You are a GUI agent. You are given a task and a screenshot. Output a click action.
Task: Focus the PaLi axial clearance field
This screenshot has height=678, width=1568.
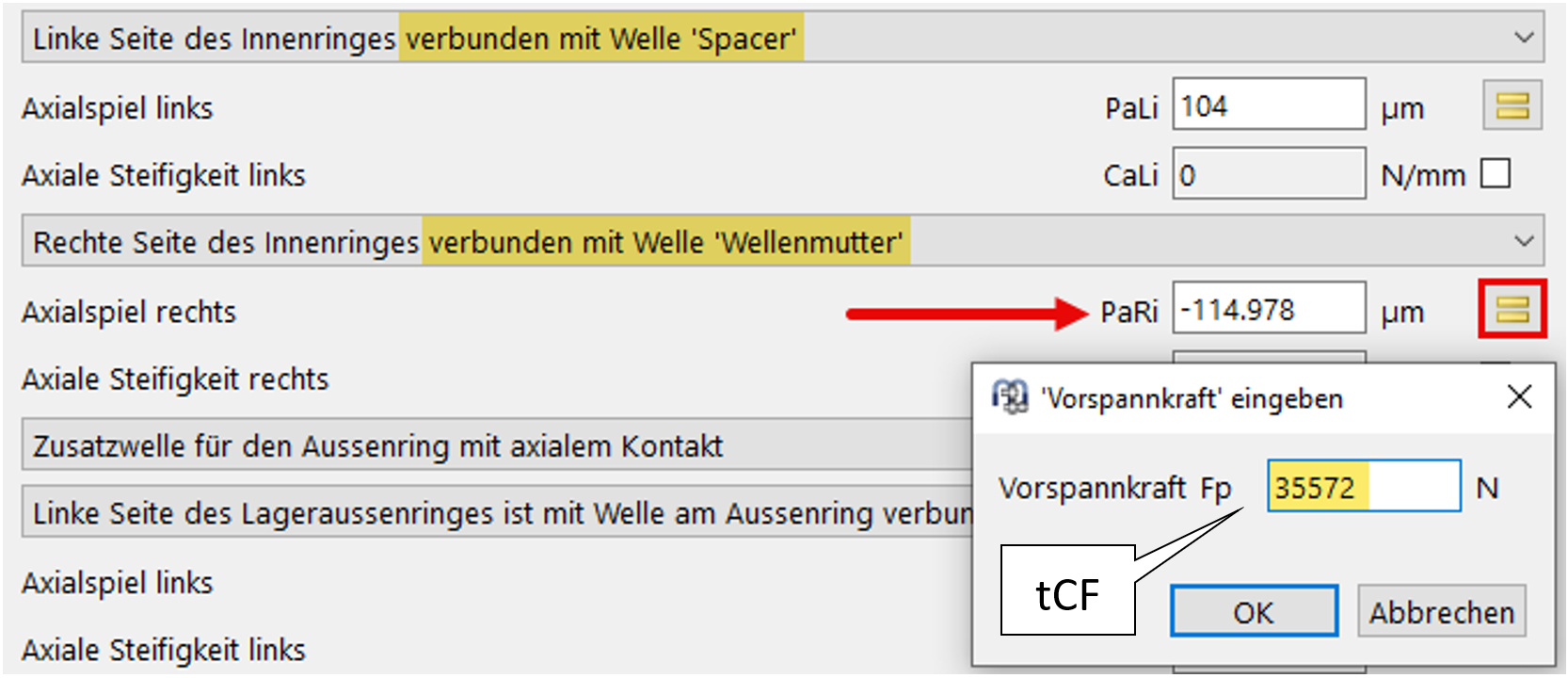[1268, 105]
